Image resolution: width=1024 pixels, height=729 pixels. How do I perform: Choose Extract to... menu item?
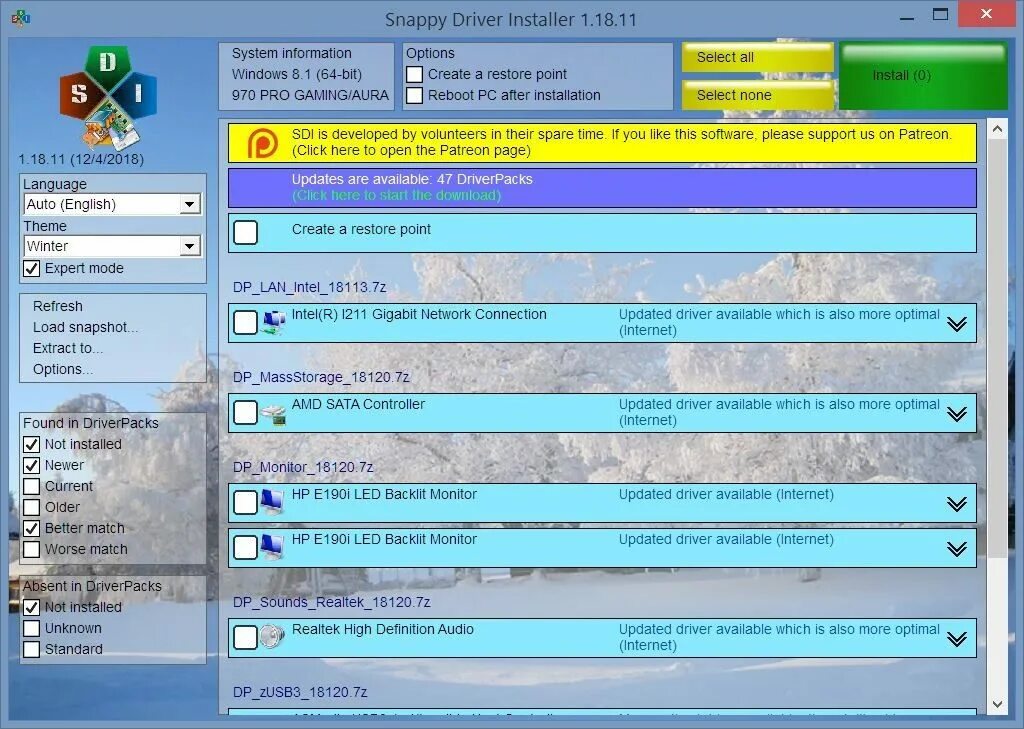[68, 348]
